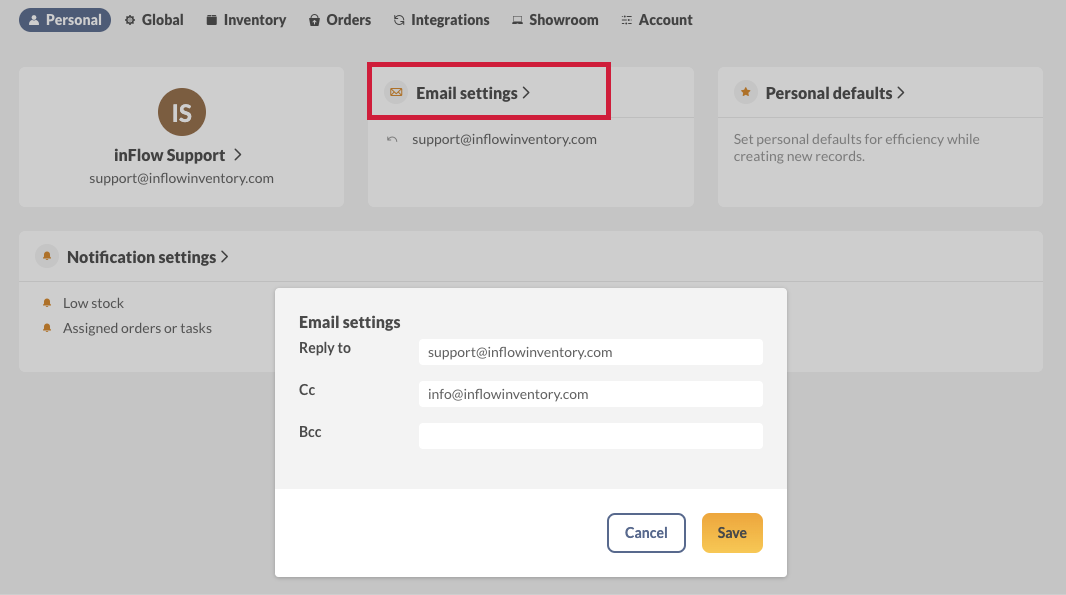This screenshot has width=1066, height=595.
Task: Click the star icon on Personal defaults
Action: 745,91
